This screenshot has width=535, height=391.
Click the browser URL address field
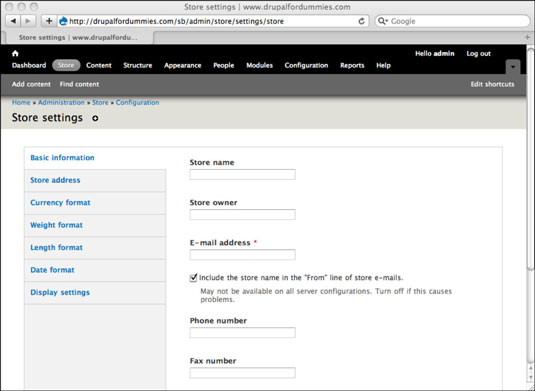pos(212,21)
